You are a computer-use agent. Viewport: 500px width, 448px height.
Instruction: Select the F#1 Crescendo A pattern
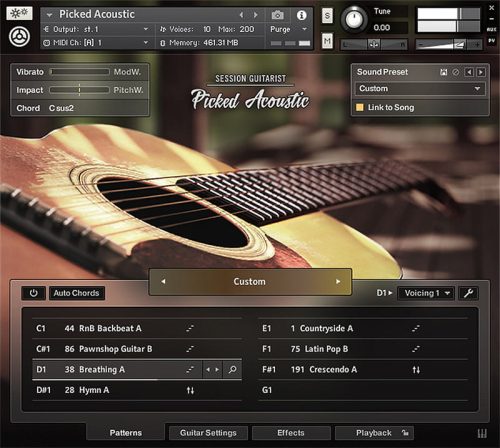363,370
